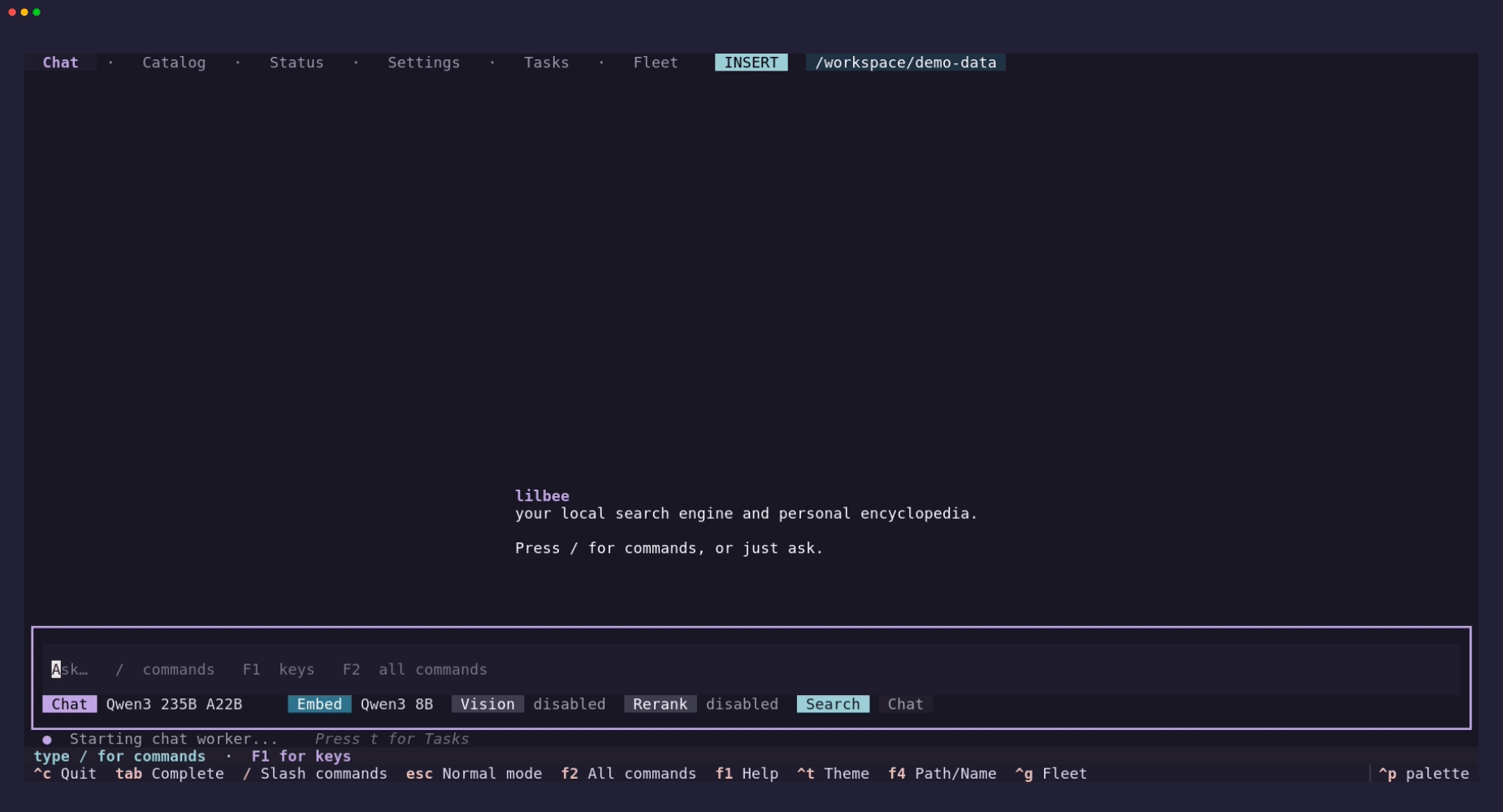Screen dimensions: 1503x812
Task: Click the INSERT mode indicator
Action: [x=751, y=63]
